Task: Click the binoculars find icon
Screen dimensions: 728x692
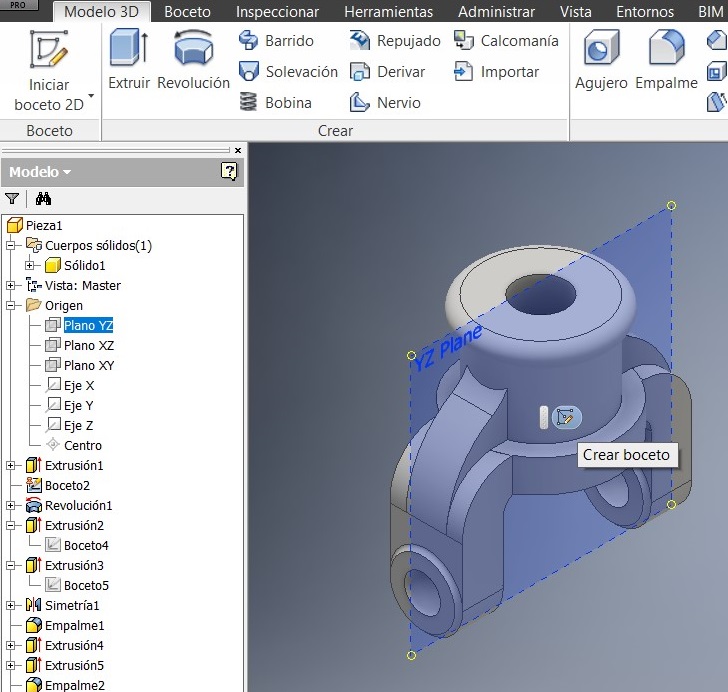Action: (x=43, y=199)
